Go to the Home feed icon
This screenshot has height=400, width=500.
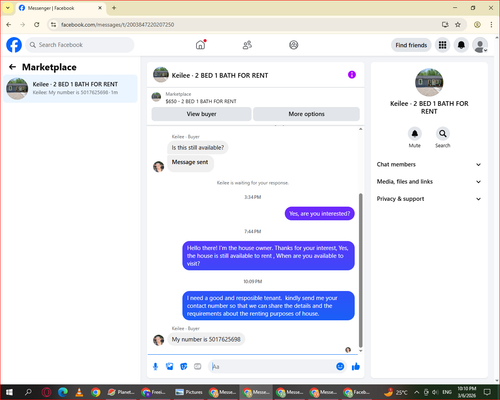tap(200, 45)
